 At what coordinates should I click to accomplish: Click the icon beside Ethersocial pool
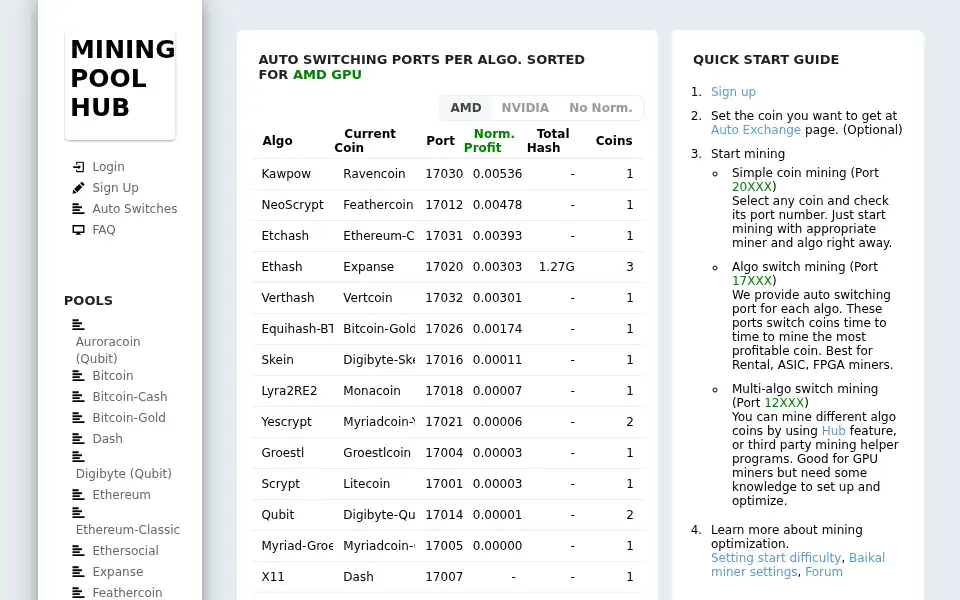pos(78,550)
